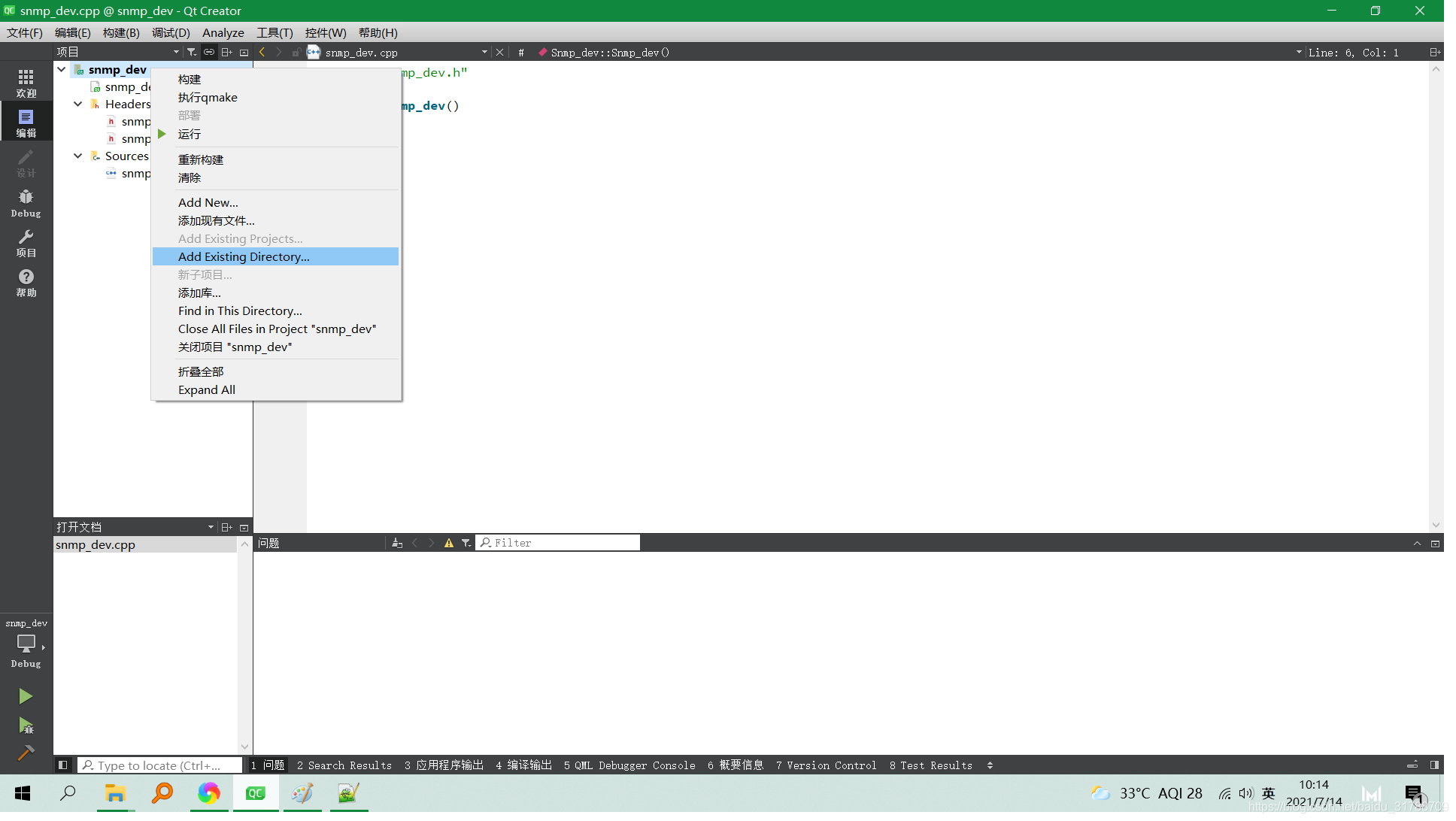
Task: Click 'Add New...' context menu button
Action: pos(207,202)
